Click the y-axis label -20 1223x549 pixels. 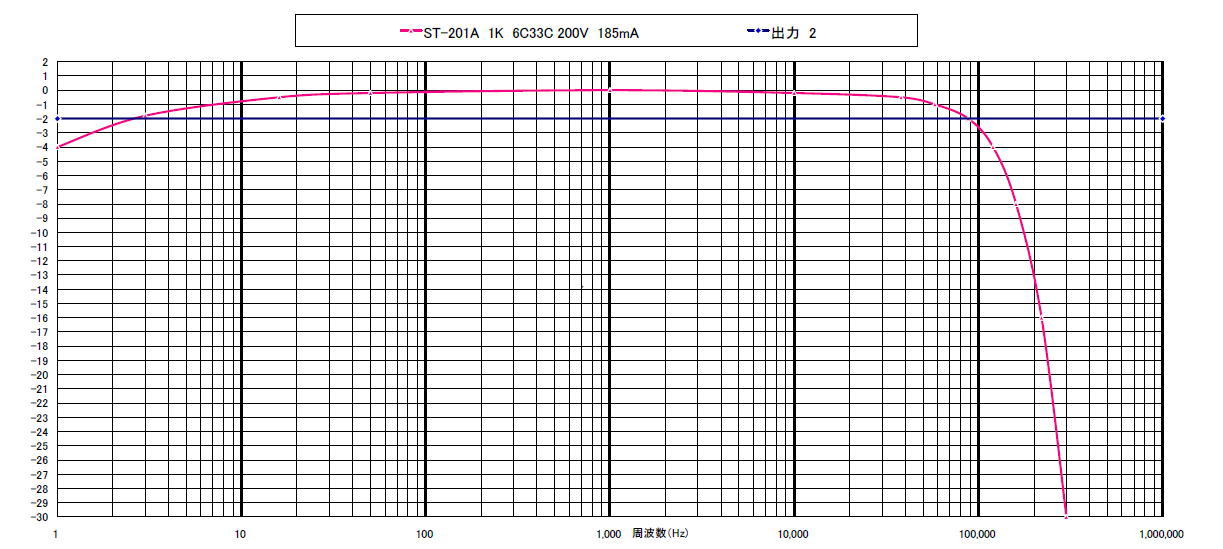[40, 375]
